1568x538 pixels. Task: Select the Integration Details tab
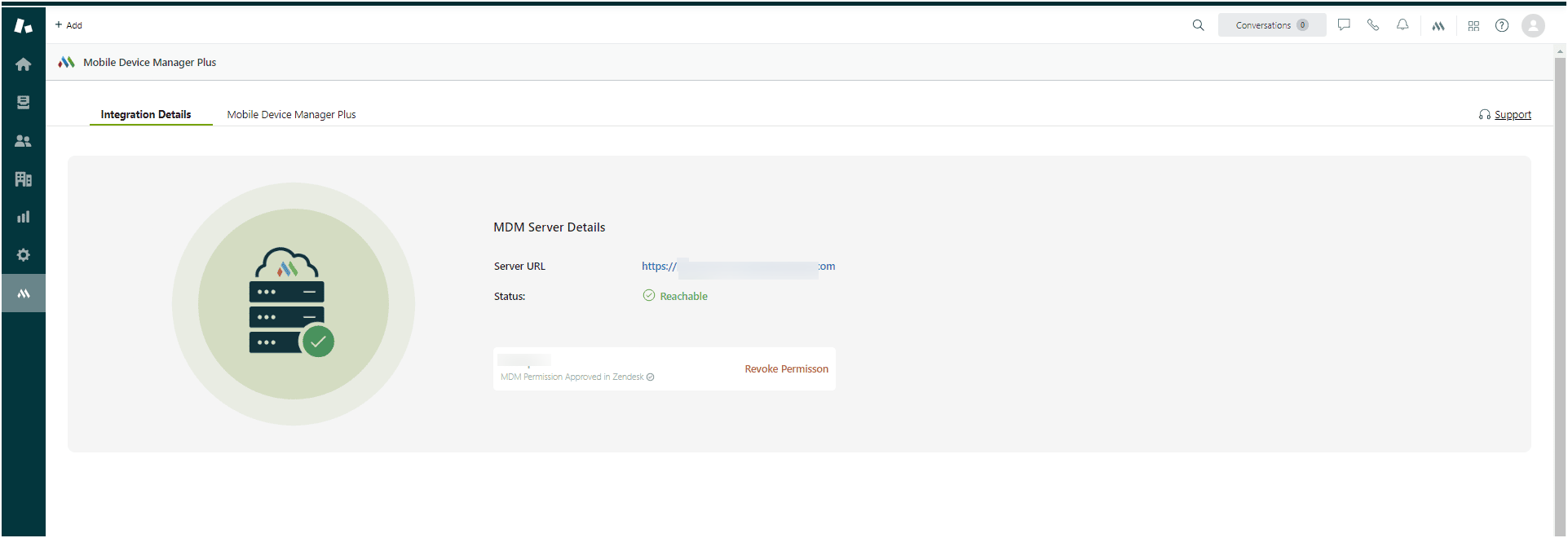pos(146,115)
